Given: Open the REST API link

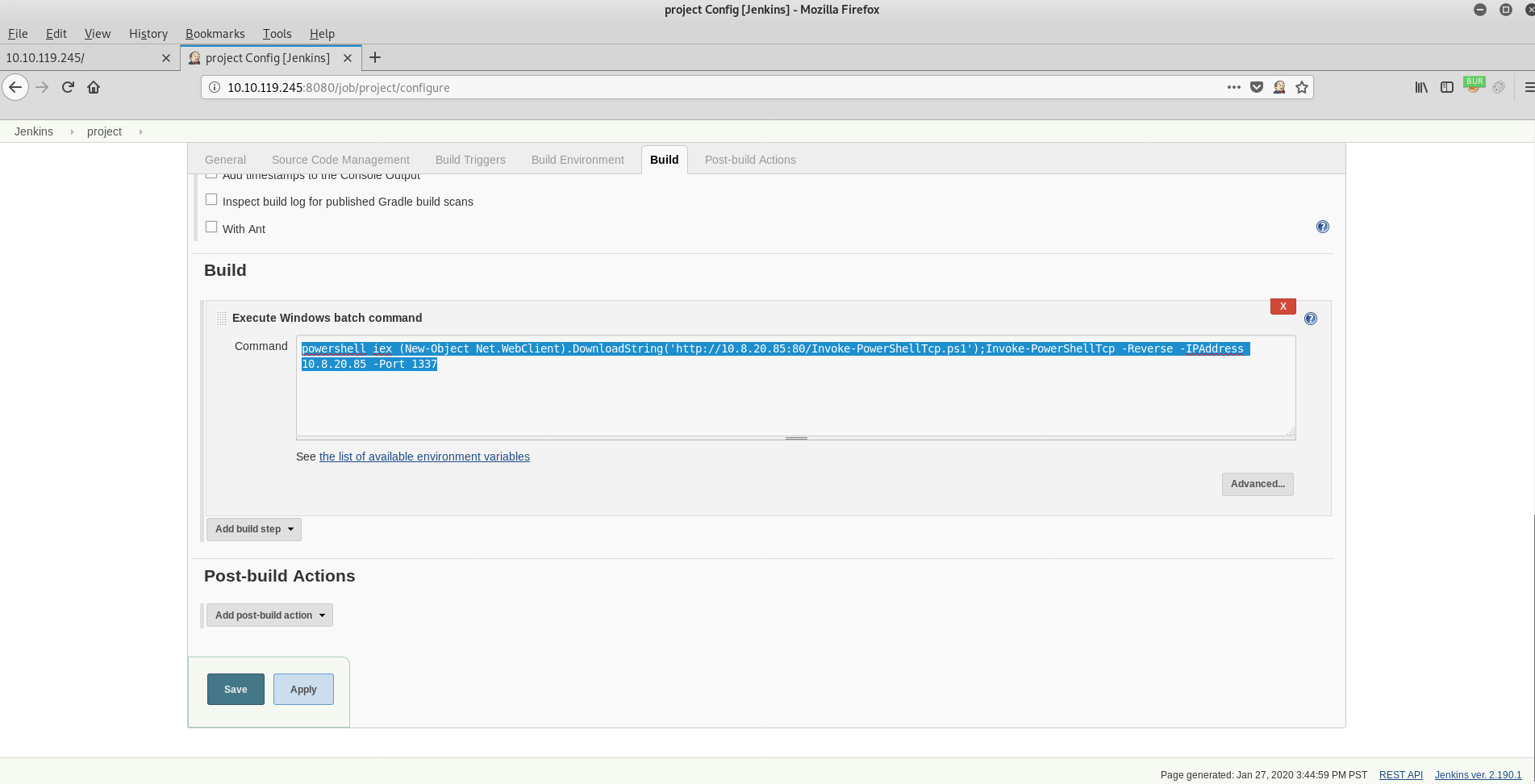Looking at the screenshot, I should coord(1401,774).
